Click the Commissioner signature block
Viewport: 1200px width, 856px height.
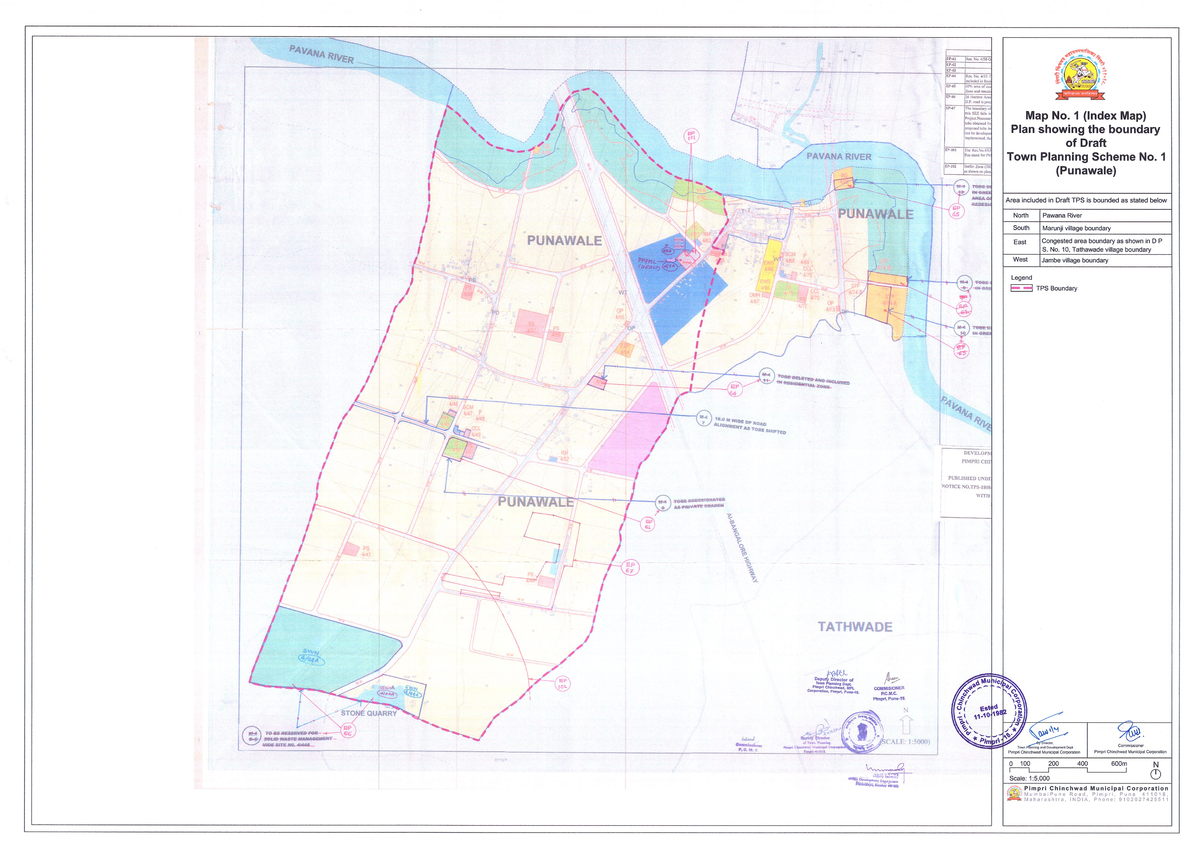[x=1130, y=740]
